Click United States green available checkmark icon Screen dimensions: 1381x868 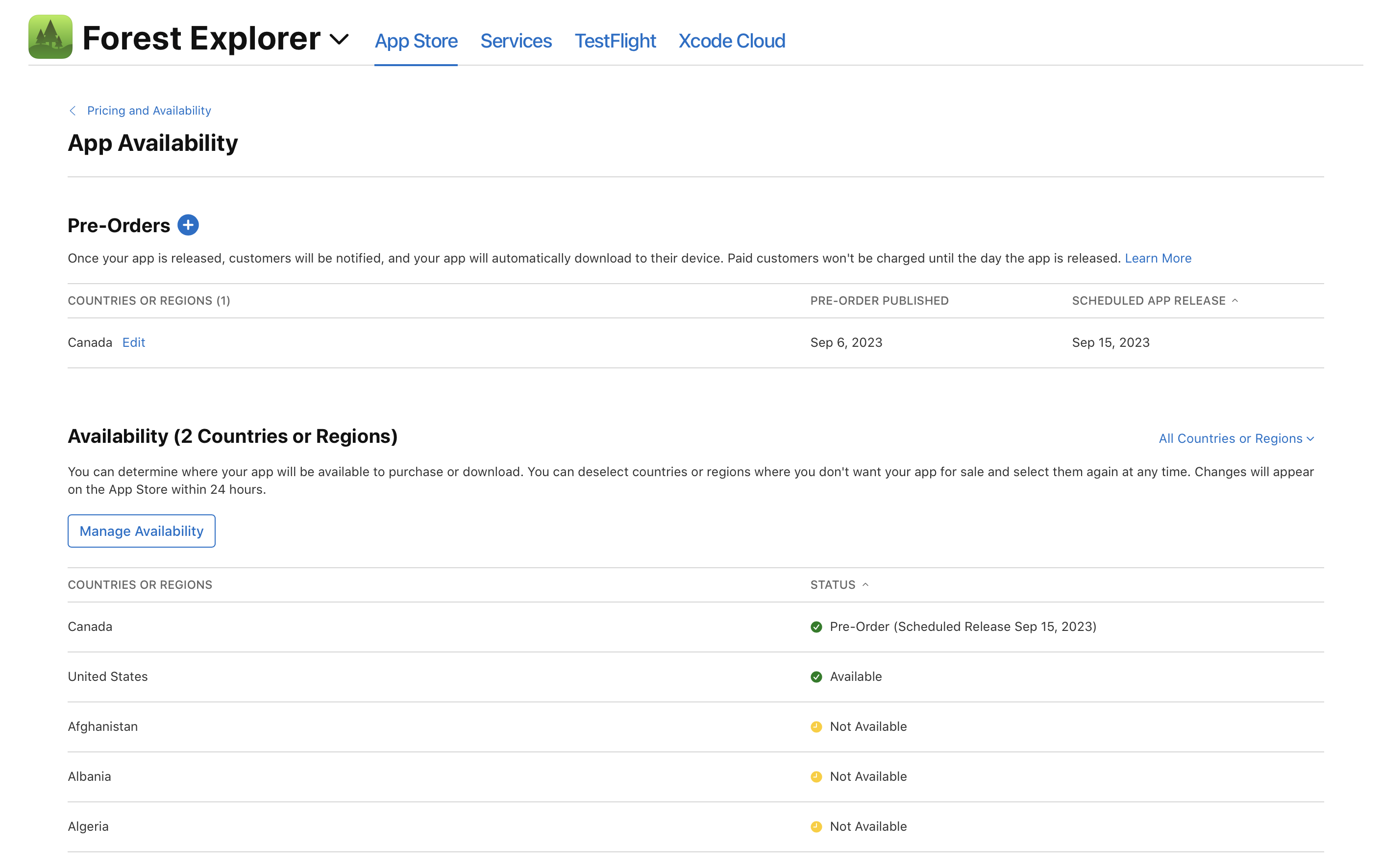coord(816,676)
